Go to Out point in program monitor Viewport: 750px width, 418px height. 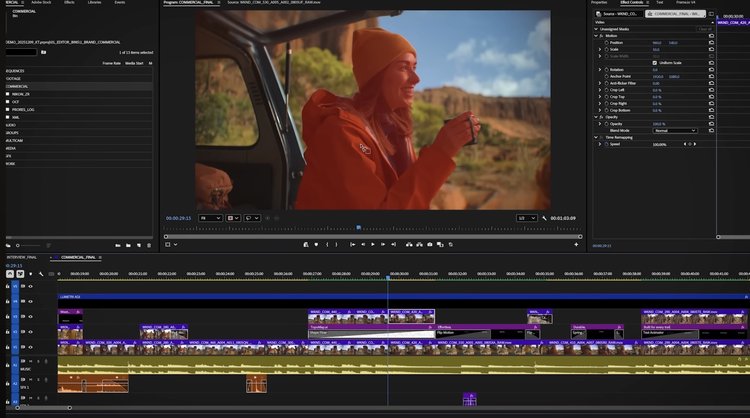[393, 244]
